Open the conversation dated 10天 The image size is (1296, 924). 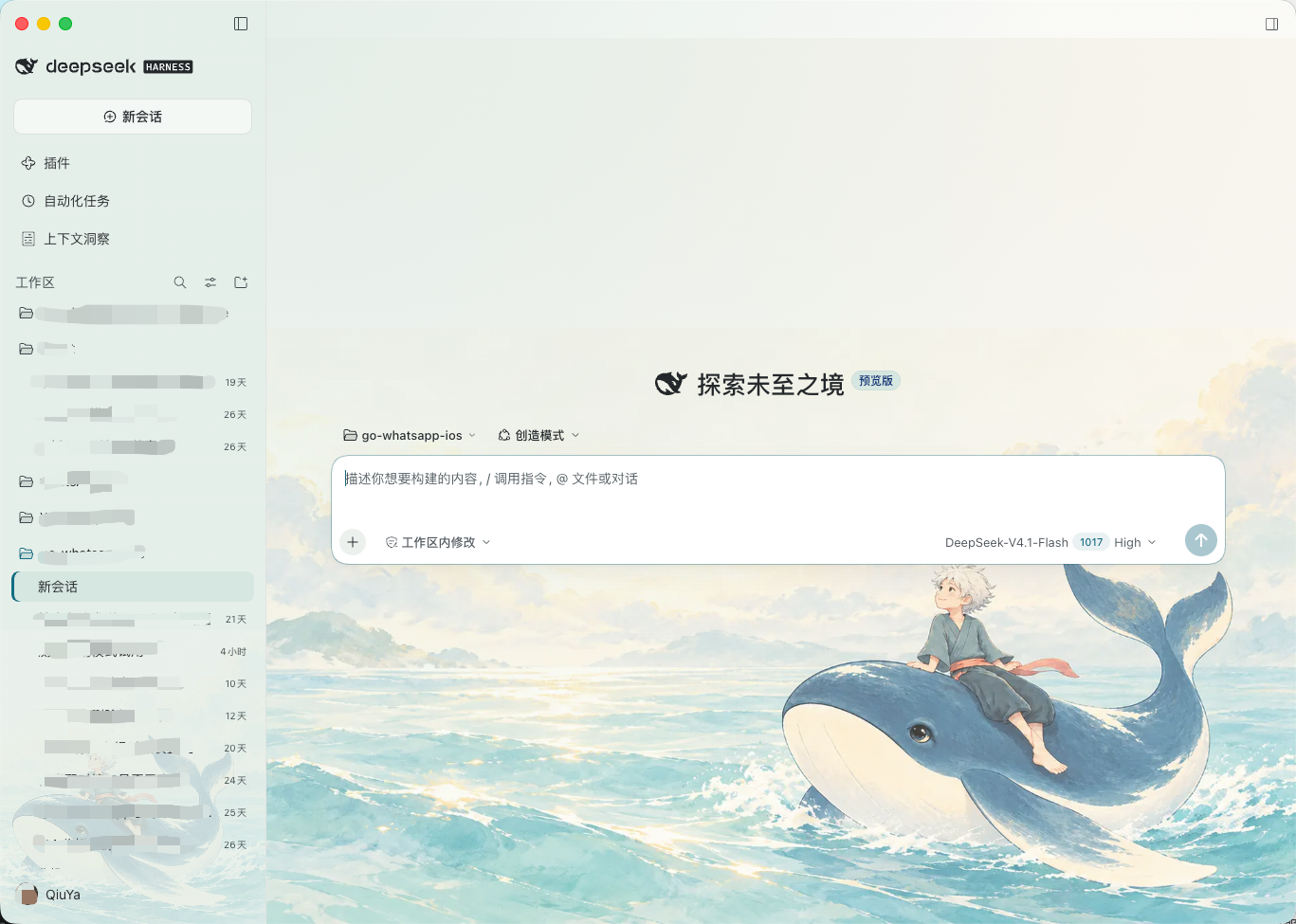(x=133, y=683)
